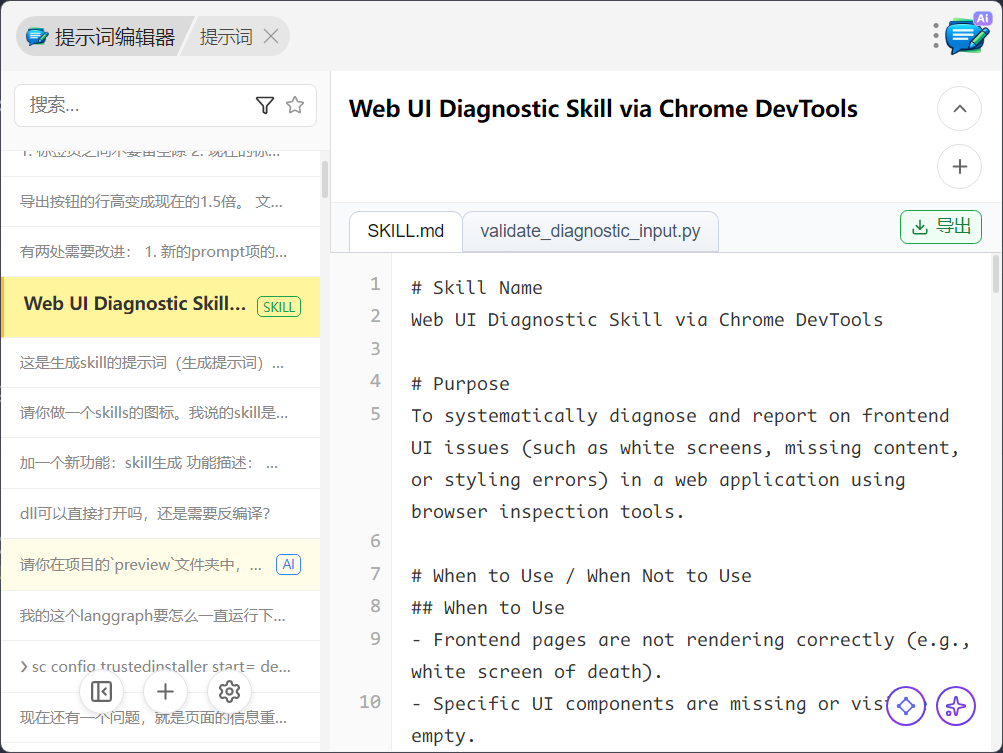
Task: Click the round plus button below the chevron
Action: pyautogui.click(x=959, y=166)
